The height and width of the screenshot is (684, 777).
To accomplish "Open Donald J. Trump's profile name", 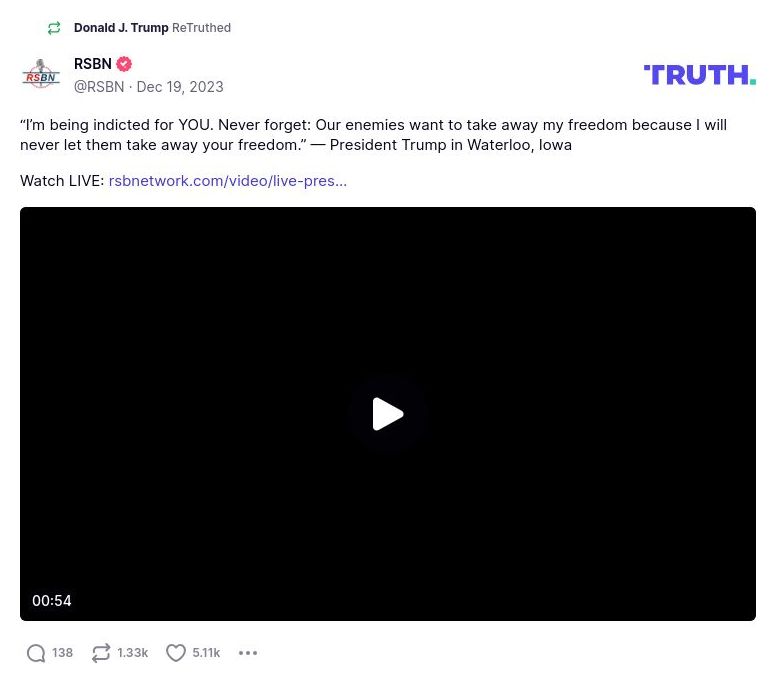I will (x=121, y=28).
